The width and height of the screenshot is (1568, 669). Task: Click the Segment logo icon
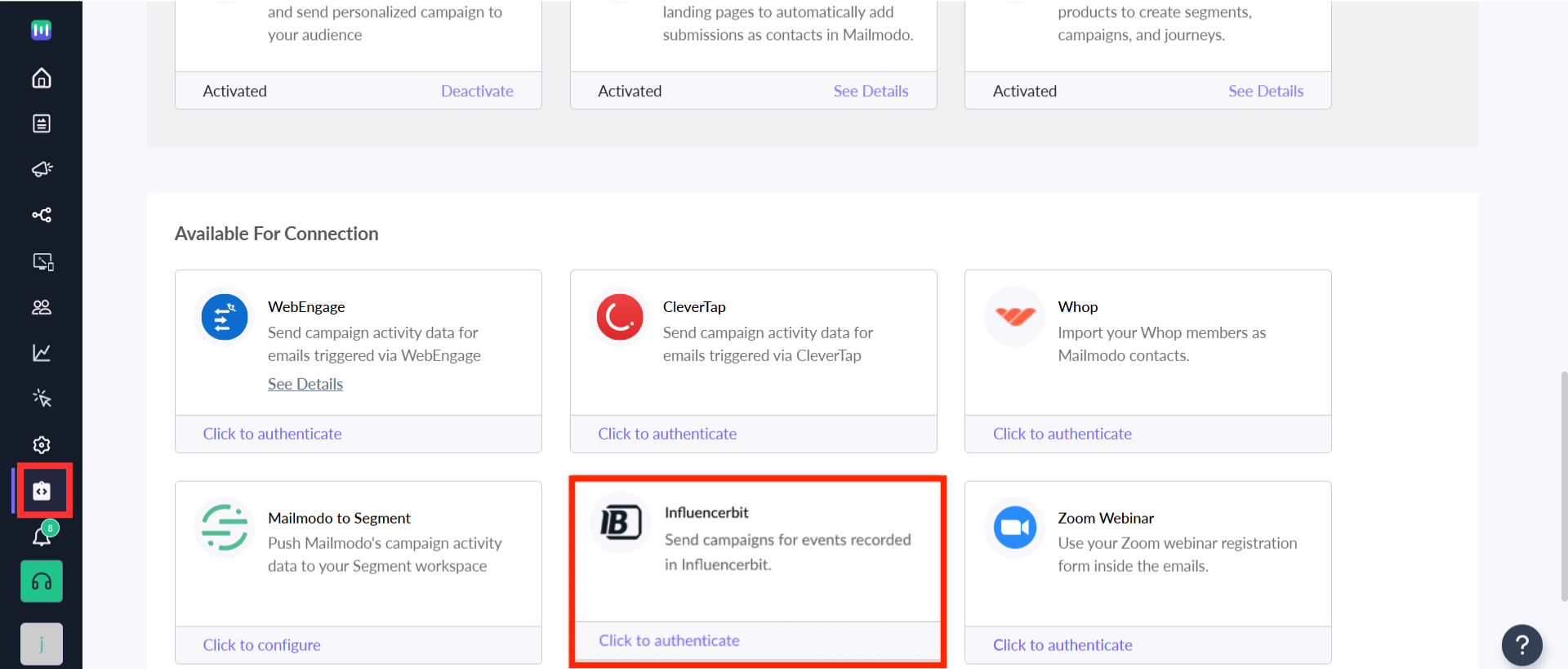[x=225, y=528]
